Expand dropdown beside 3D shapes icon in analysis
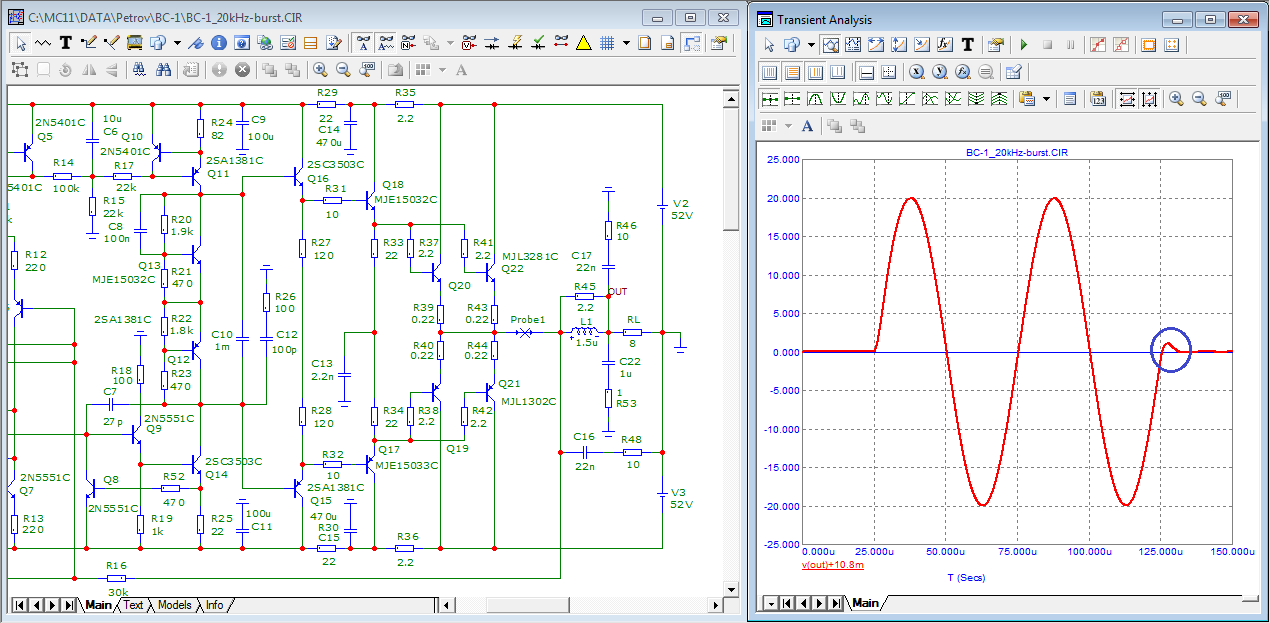 811,45
